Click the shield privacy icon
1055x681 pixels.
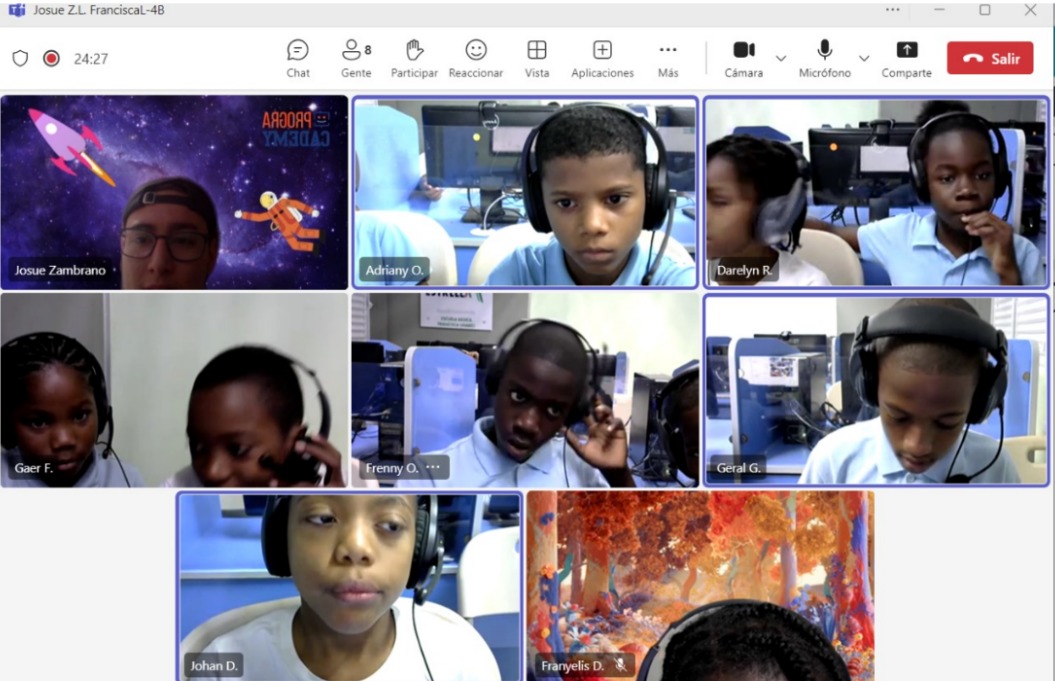(x=20, y=58)
